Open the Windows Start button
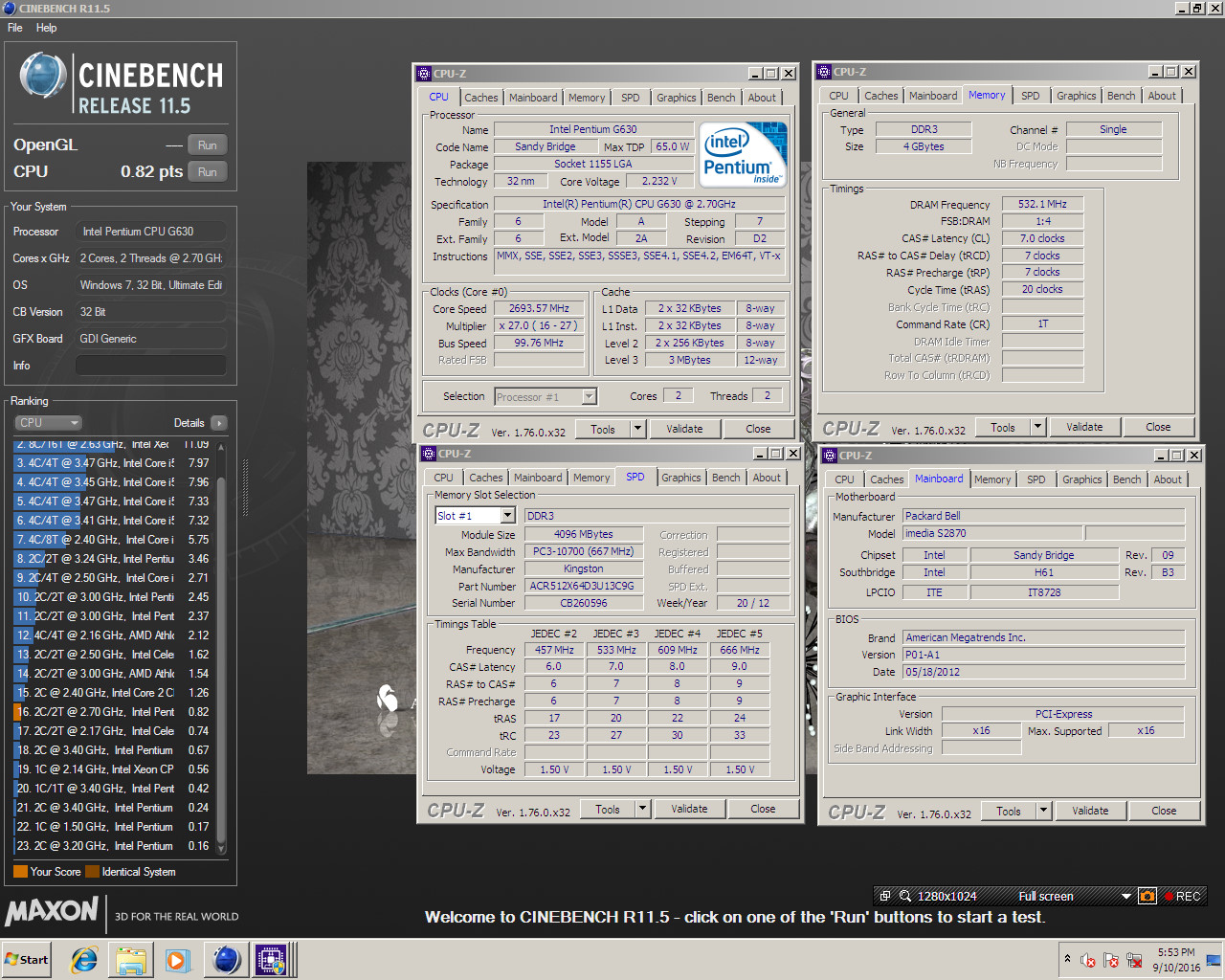This screenshot has width=1225, height=980. pos(27,959)
